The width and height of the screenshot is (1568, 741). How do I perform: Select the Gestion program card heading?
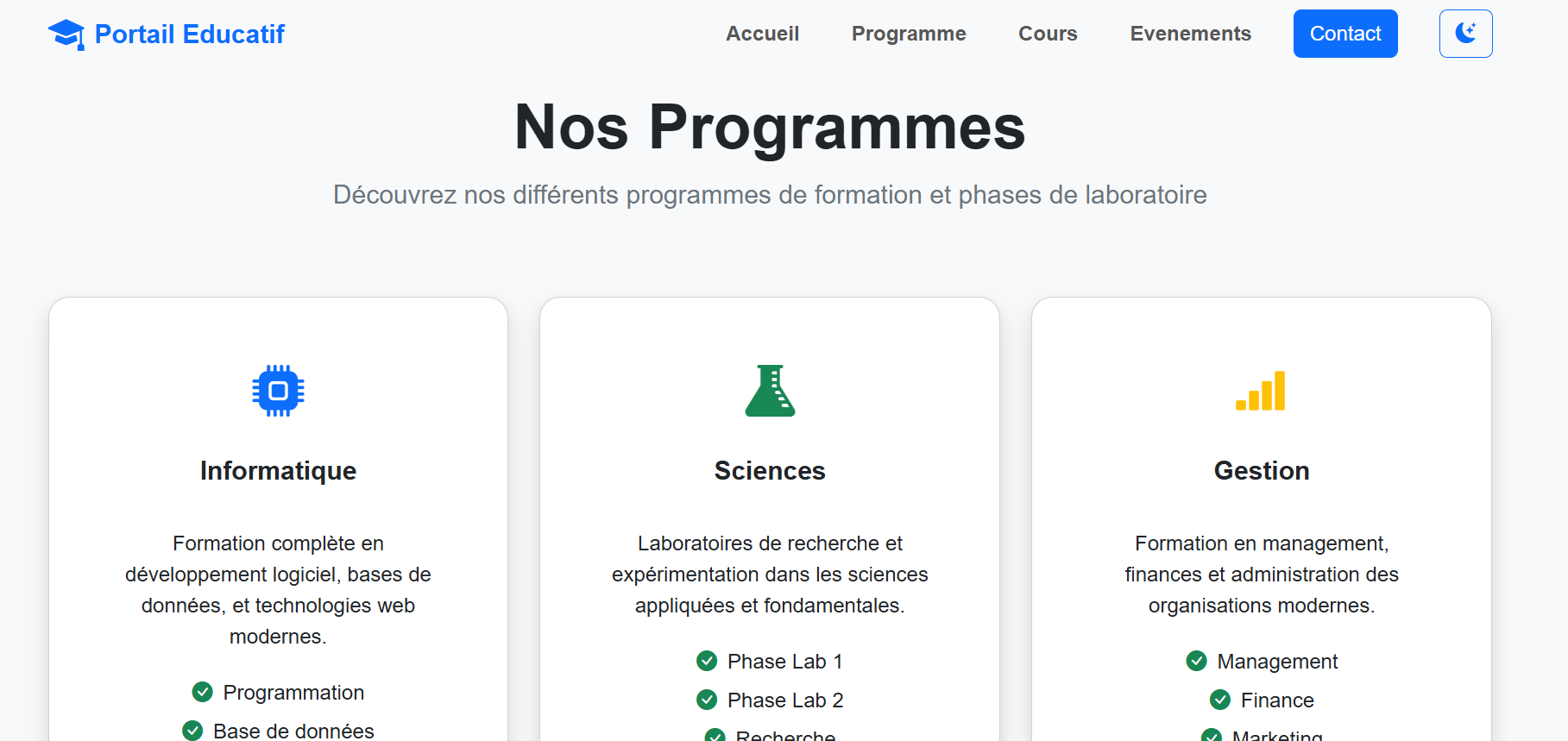pos(1261,471)
